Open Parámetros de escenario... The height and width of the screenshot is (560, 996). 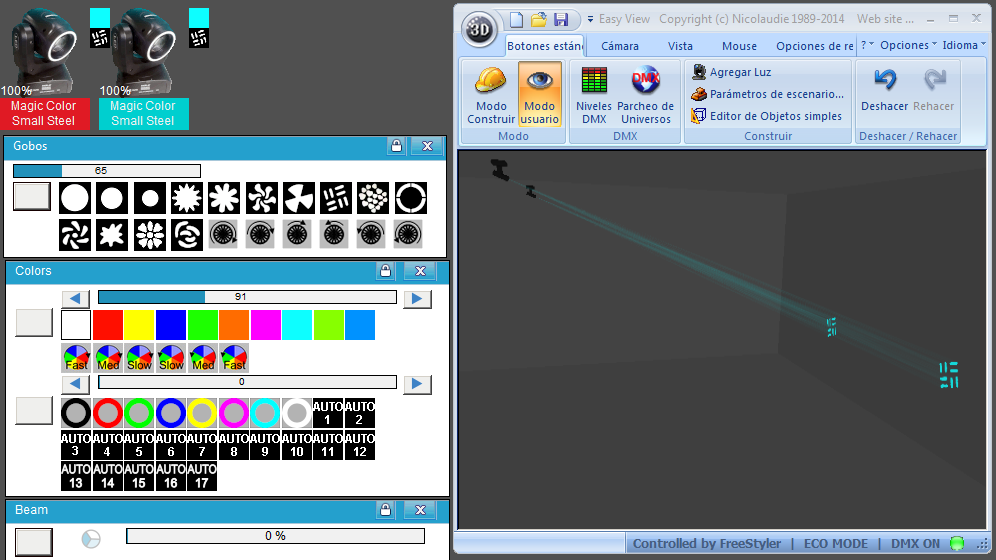[767, 94]
